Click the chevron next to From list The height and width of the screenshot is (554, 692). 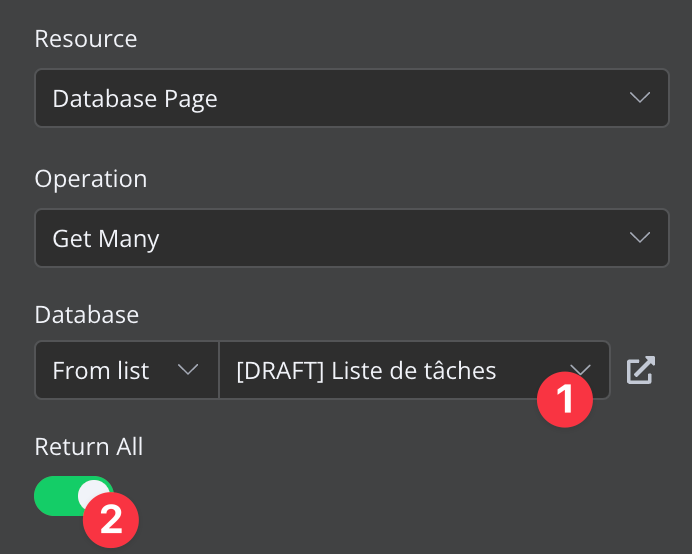[x=187, y=370]
